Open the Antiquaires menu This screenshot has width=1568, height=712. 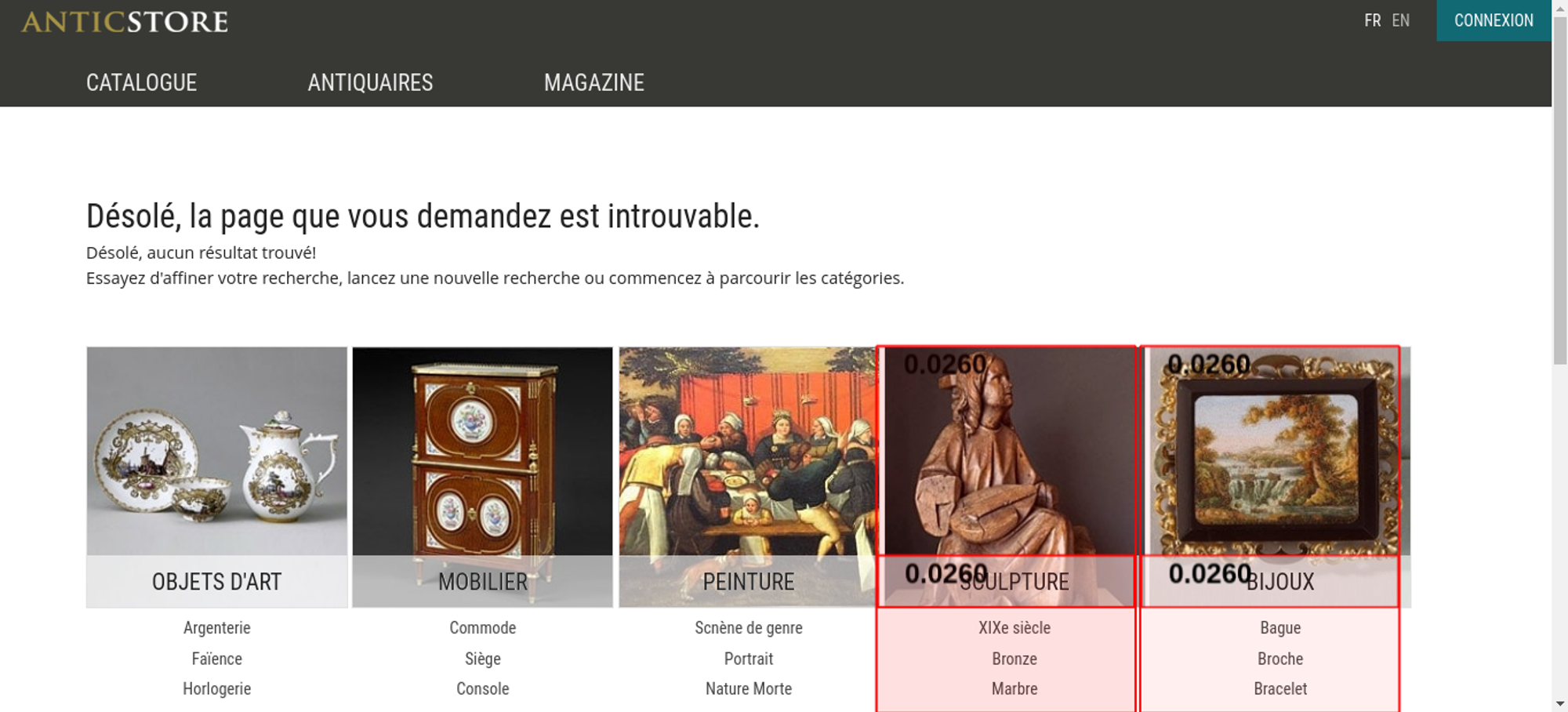(370, 82)
